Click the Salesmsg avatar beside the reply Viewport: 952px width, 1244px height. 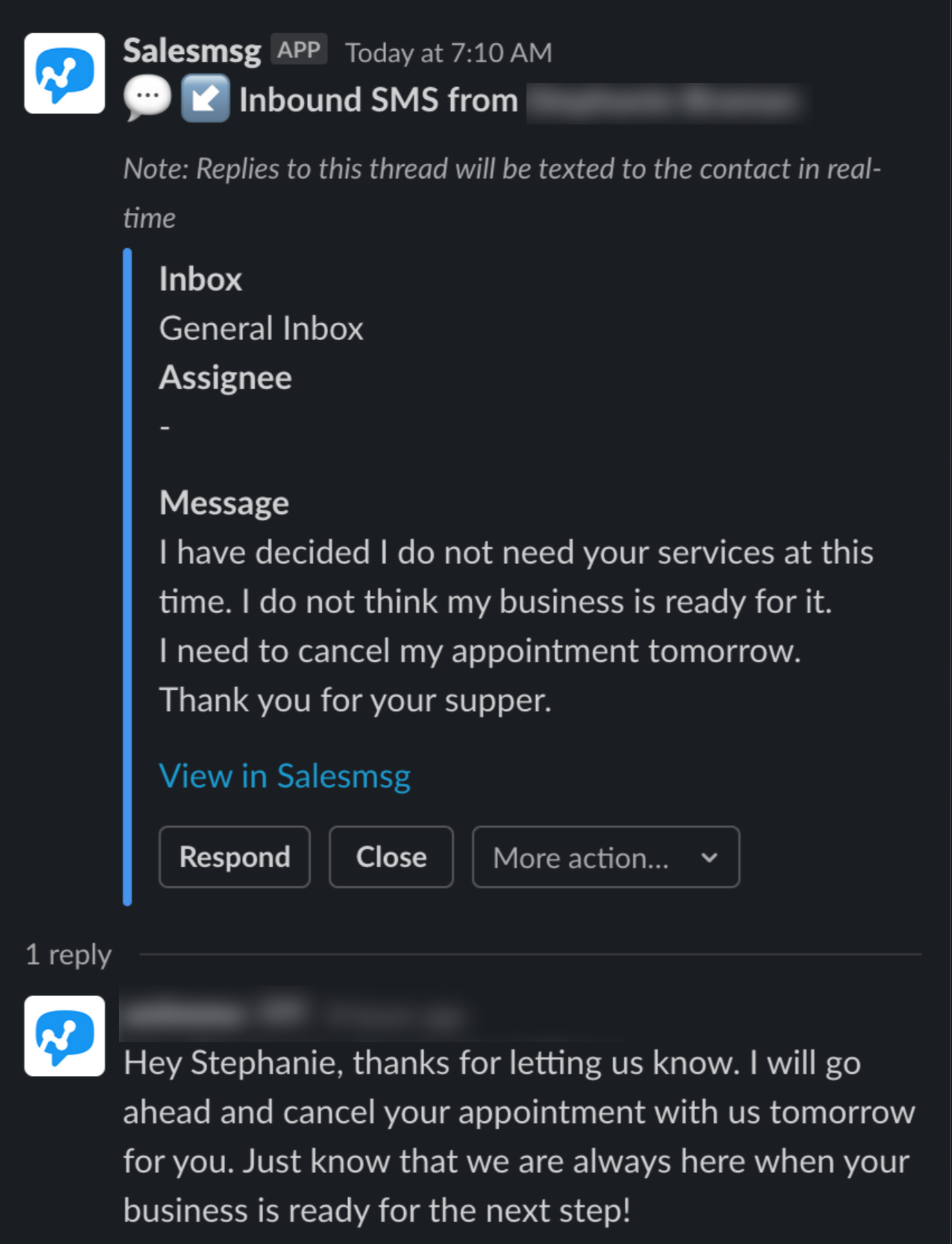tap(64, 1035)
